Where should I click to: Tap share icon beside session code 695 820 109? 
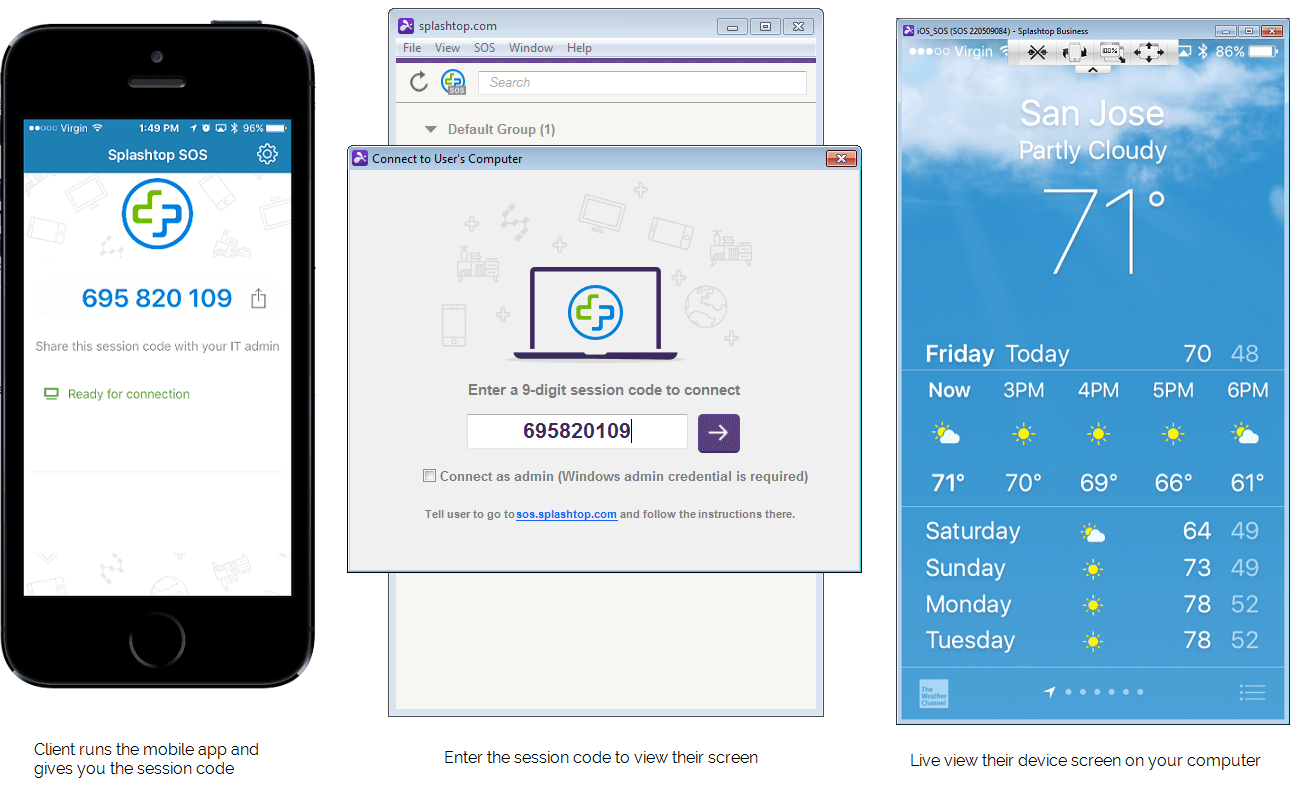coord(259,298)
